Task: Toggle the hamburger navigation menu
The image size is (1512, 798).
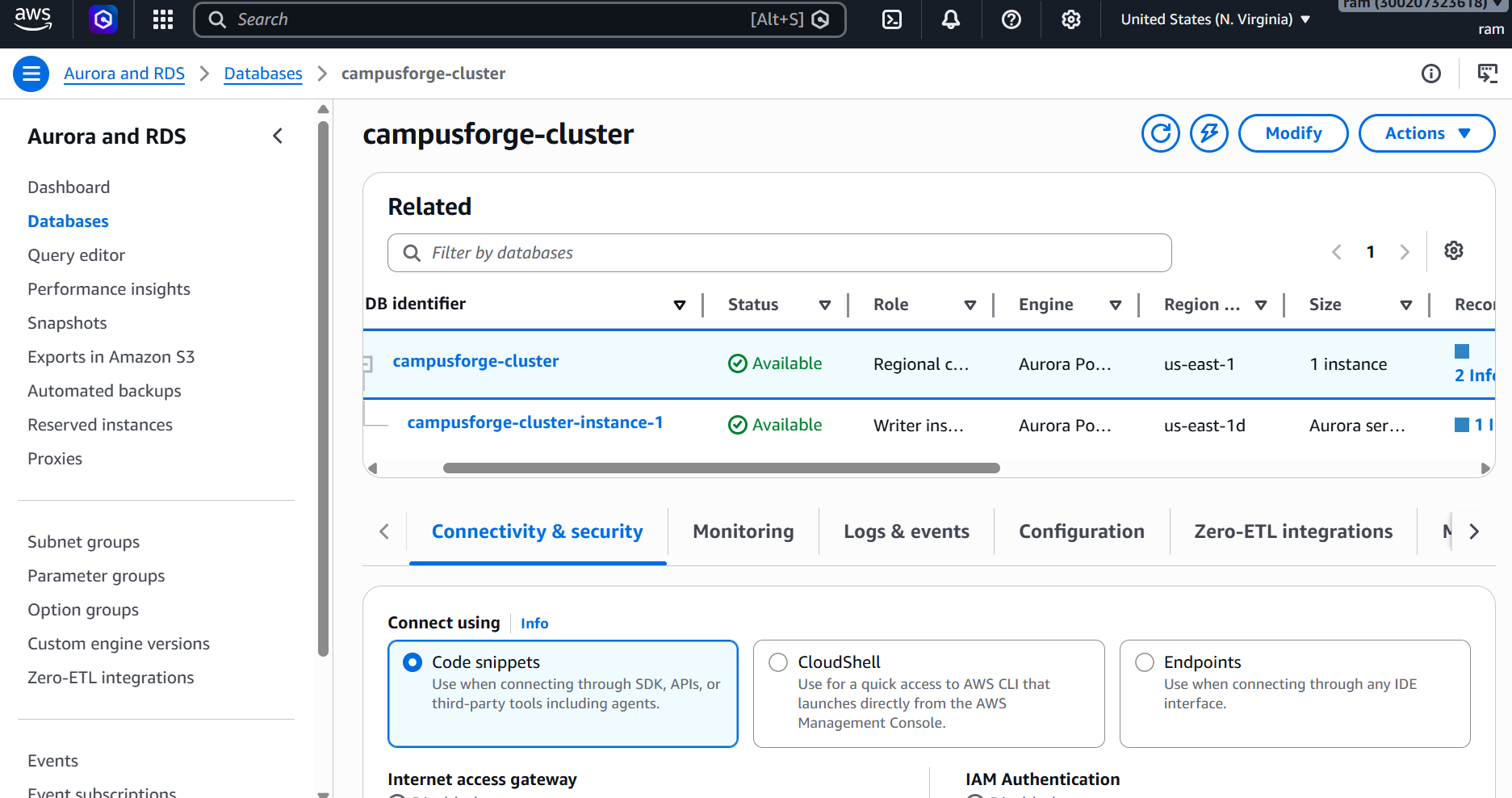Action: click(31, 73)
